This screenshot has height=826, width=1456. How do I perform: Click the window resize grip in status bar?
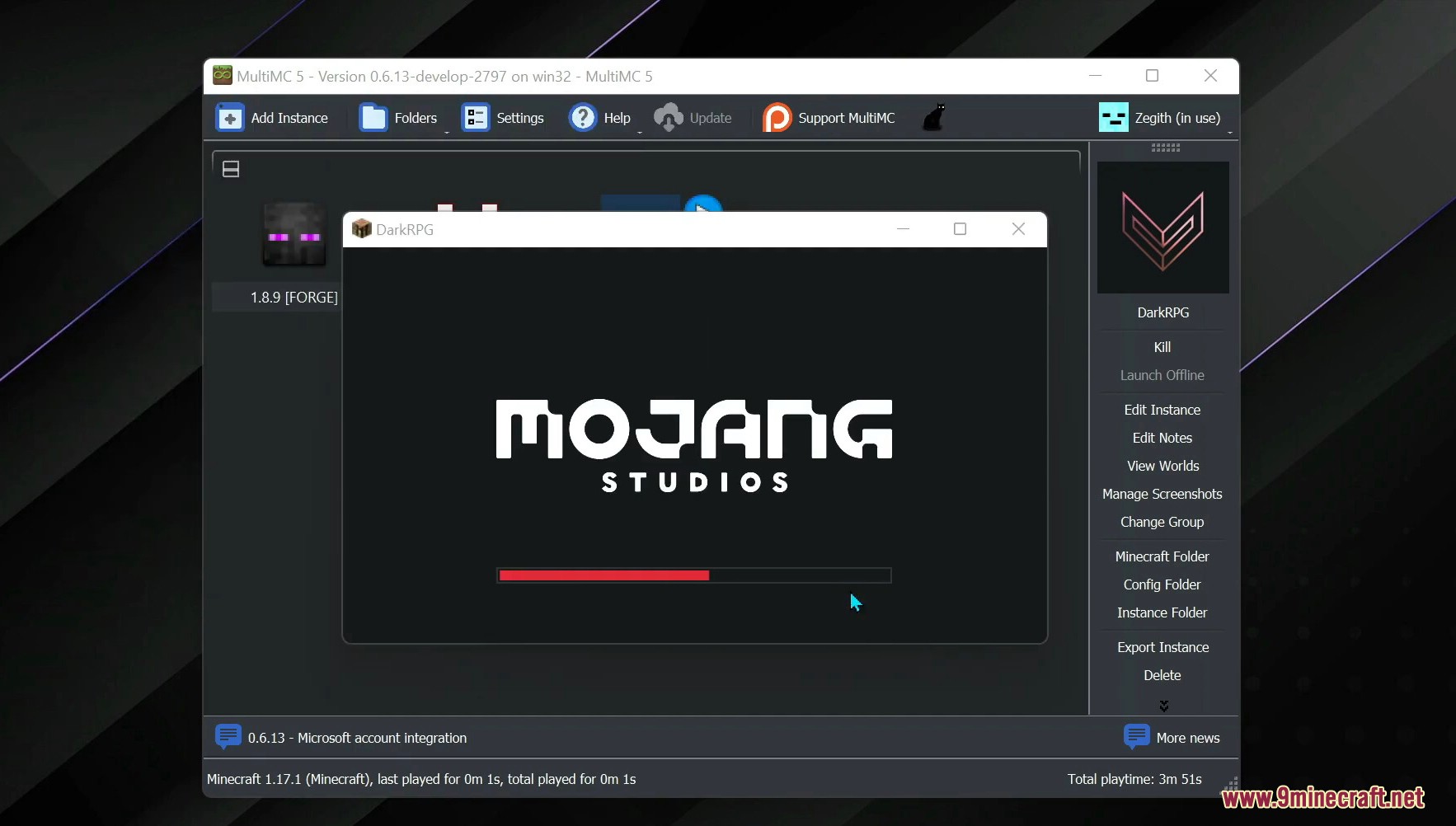pyautogui.click(x=1231, y=785)
